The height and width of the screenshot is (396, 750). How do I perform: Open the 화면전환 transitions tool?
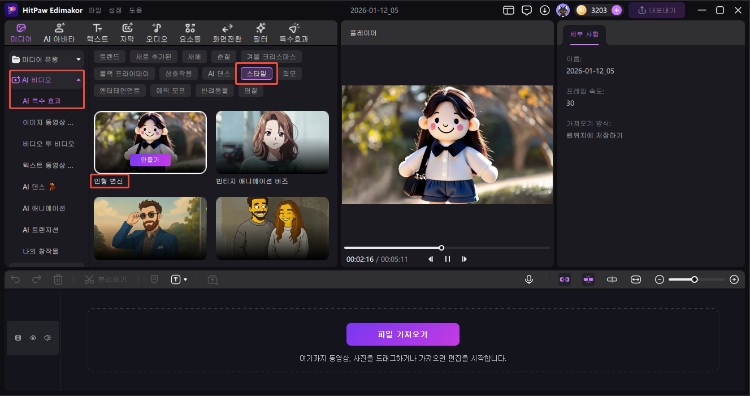pos(227,33)
